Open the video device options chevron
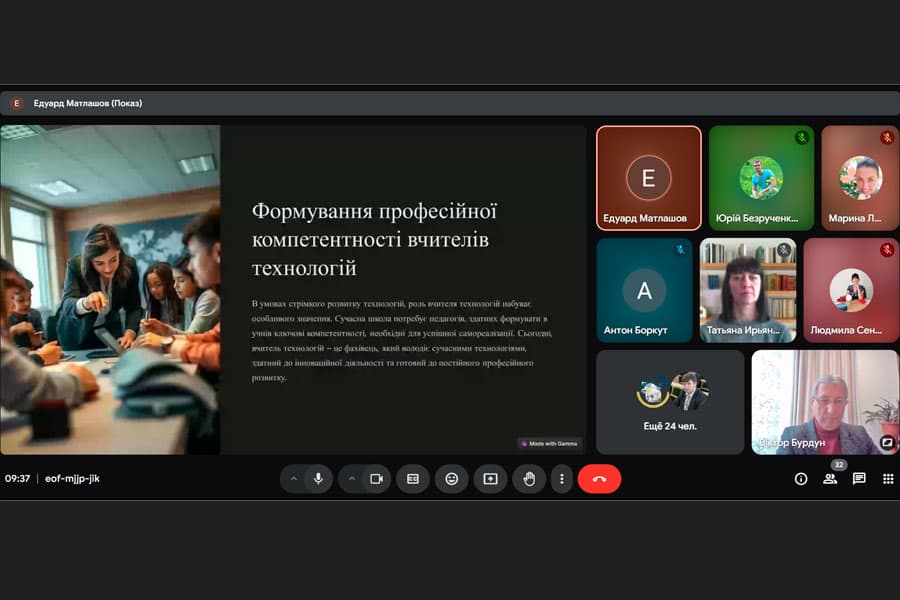 (351, 479)
